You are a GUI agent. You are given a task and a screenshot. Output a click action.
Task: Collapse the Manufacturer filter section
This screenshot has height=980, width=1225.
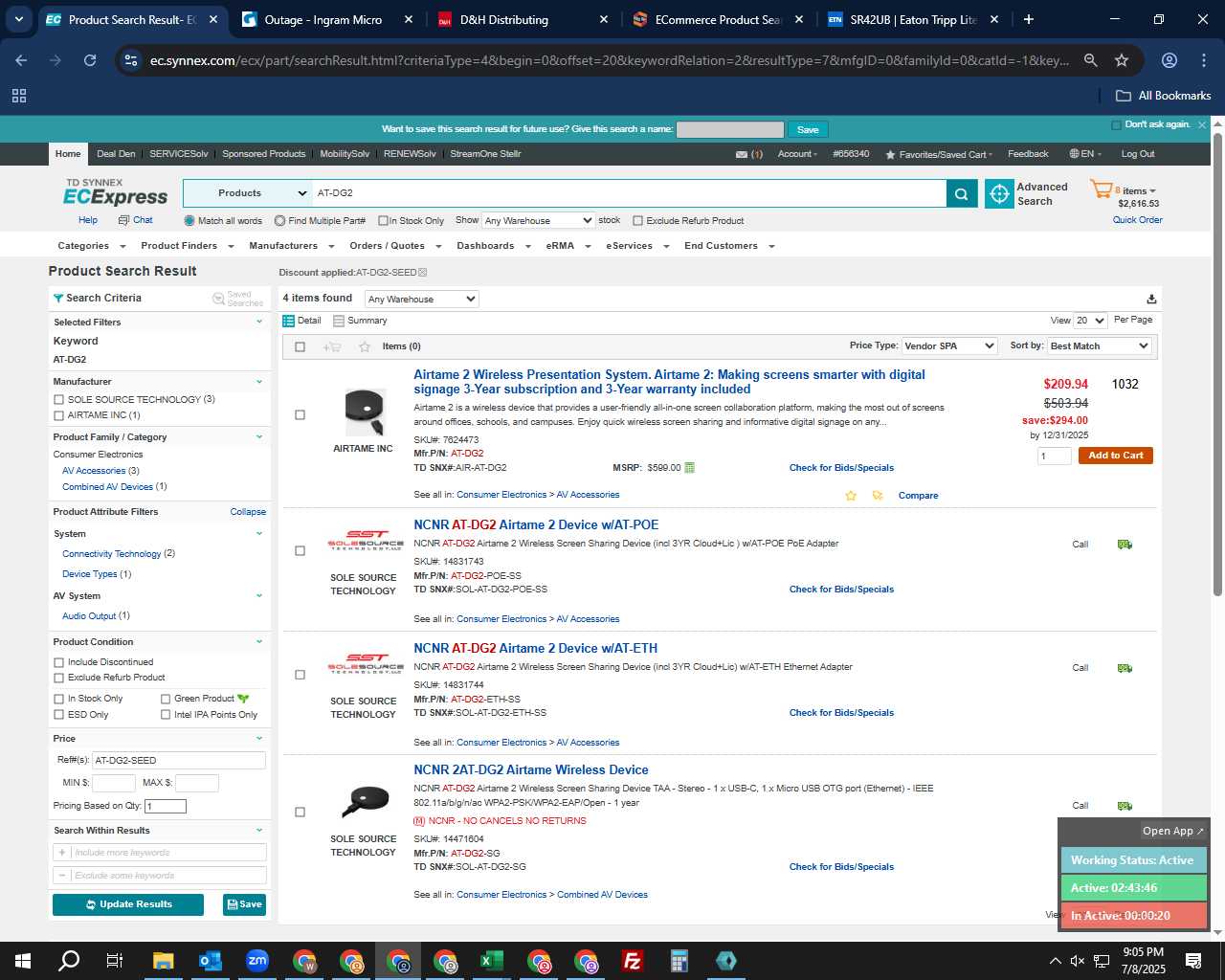point(258,382)
